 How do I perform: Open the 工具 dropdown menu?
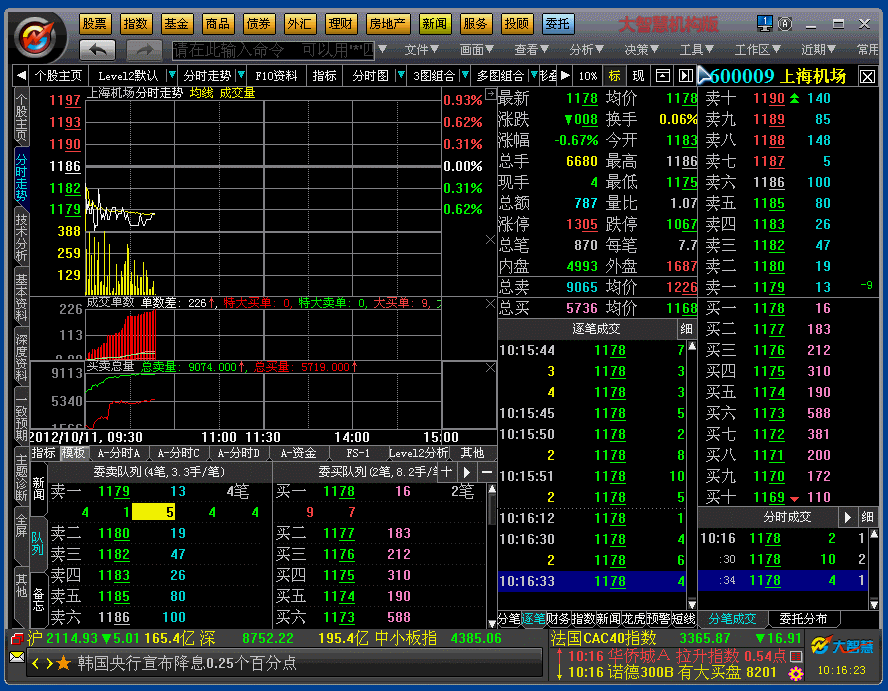pos(696,50)
